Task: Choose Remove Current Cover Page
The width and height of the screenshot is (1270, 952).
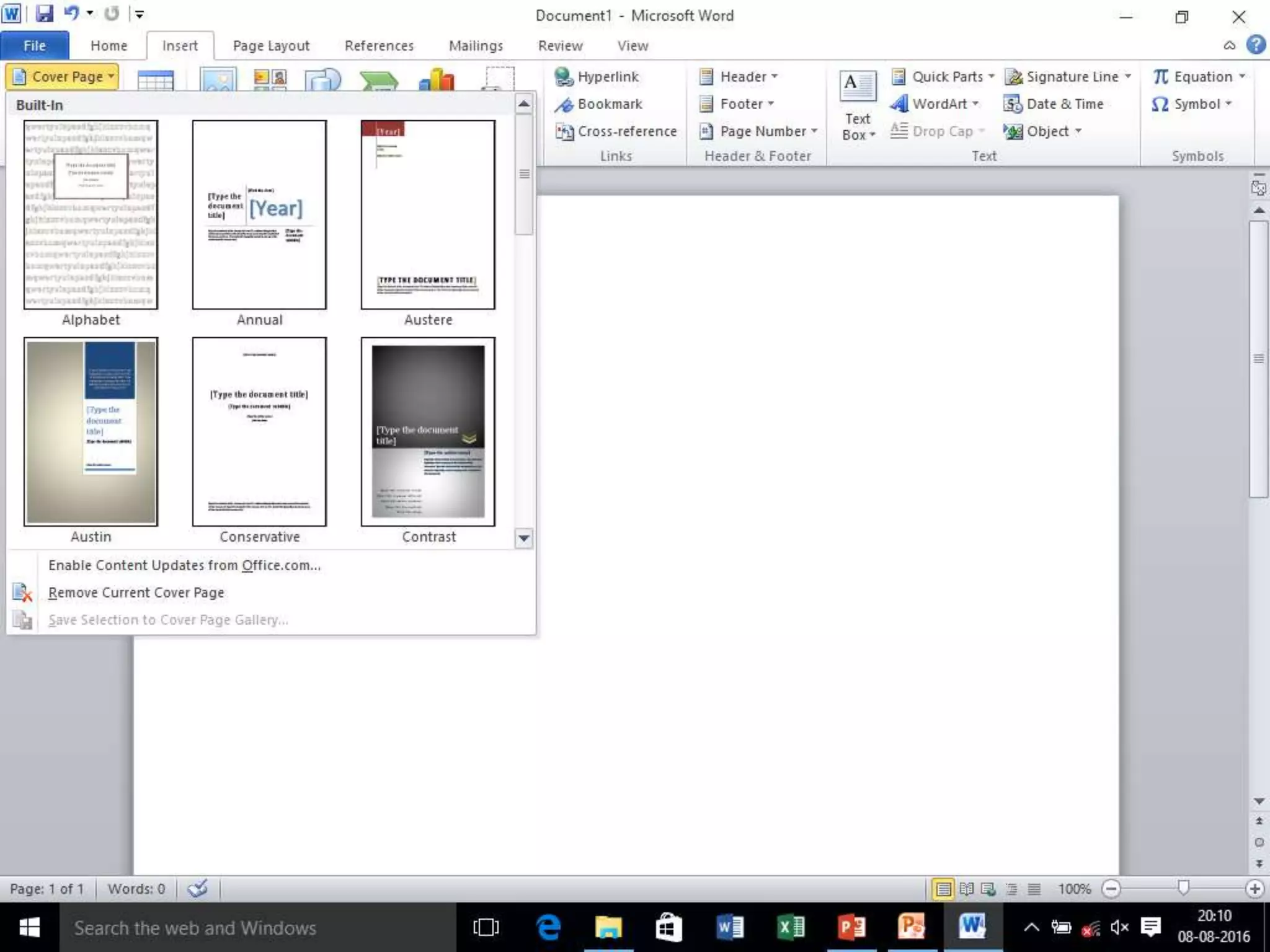Action: [x=136, y=593]
